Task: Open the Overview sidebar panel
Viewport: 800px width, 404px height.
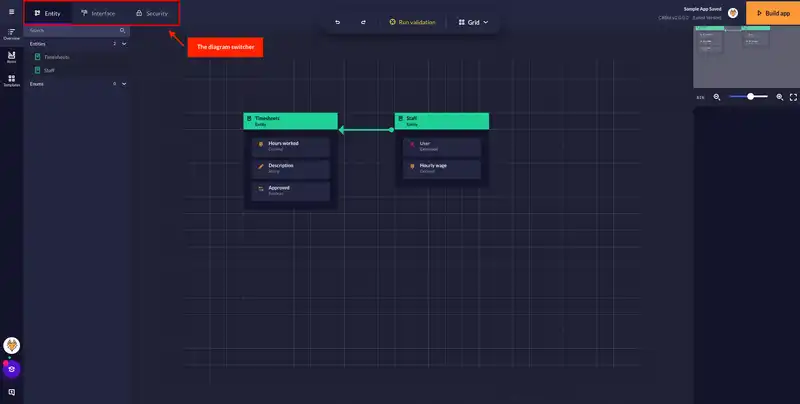Action: [11, 35]
